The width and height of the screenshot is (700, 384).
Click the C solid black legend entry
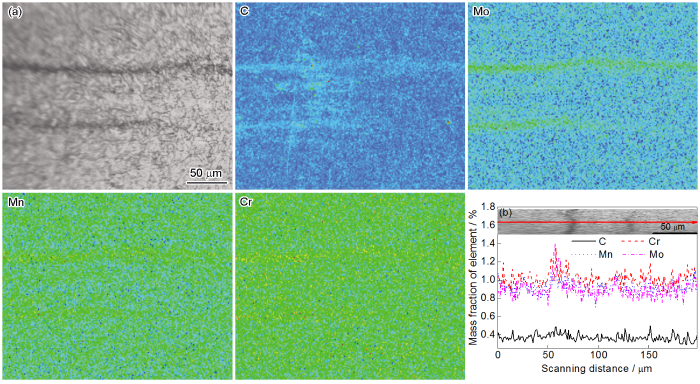(x=589, y=242)
